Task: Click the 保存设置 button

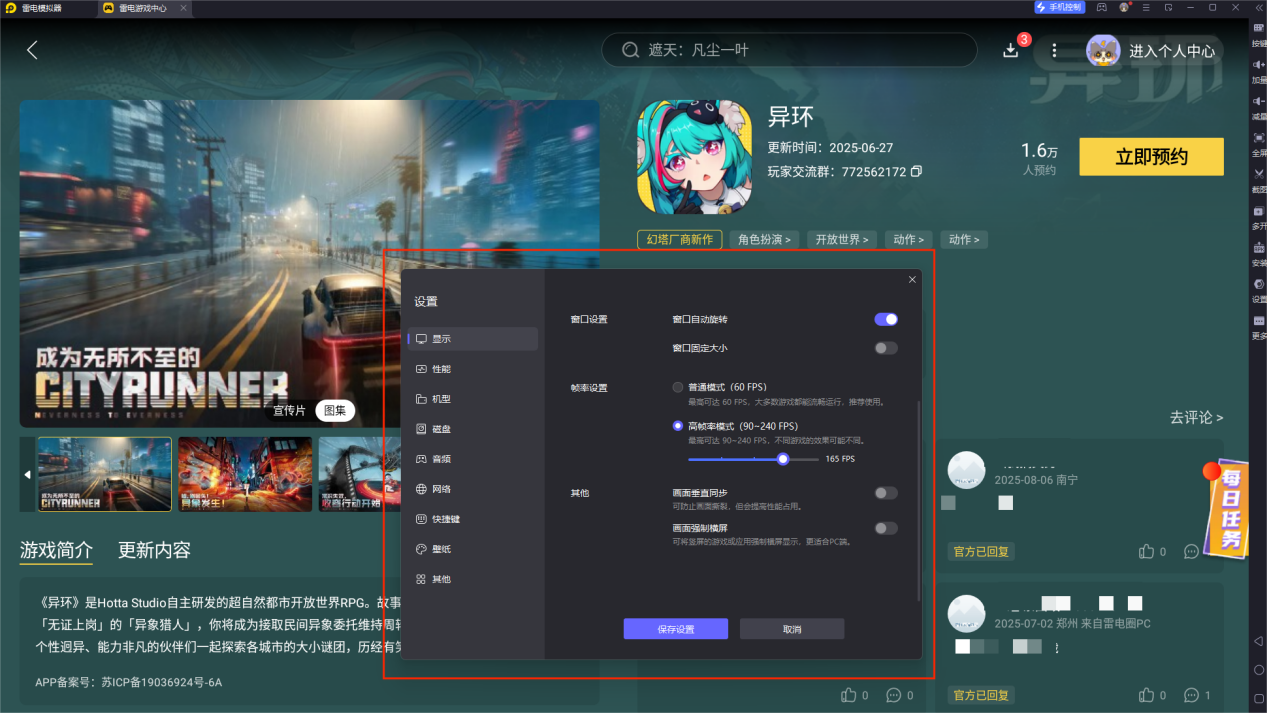Action: tap(676, 629)
